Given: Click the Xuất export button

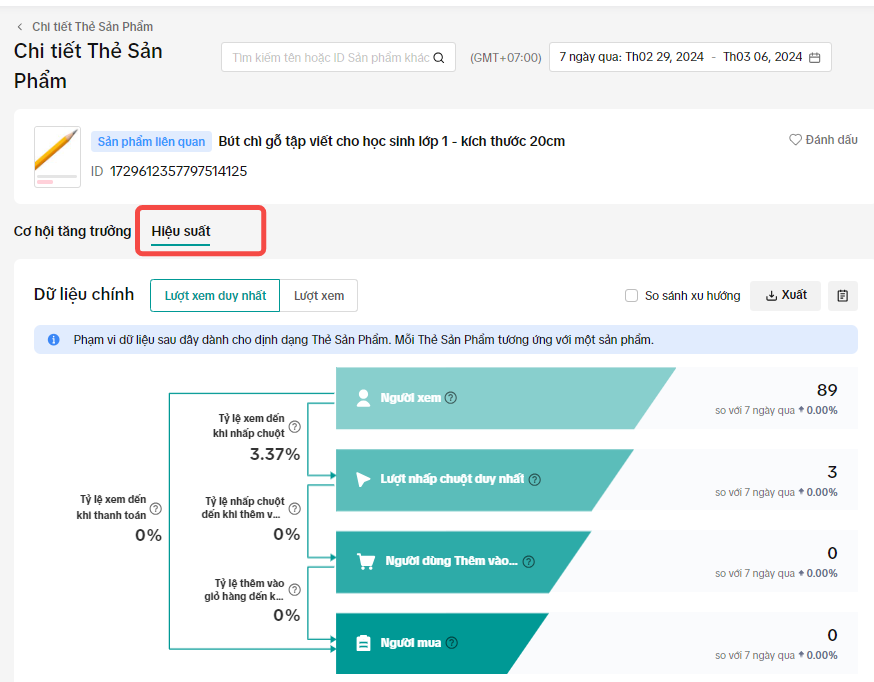Looking at the screenshot, I should coord(786,296).
